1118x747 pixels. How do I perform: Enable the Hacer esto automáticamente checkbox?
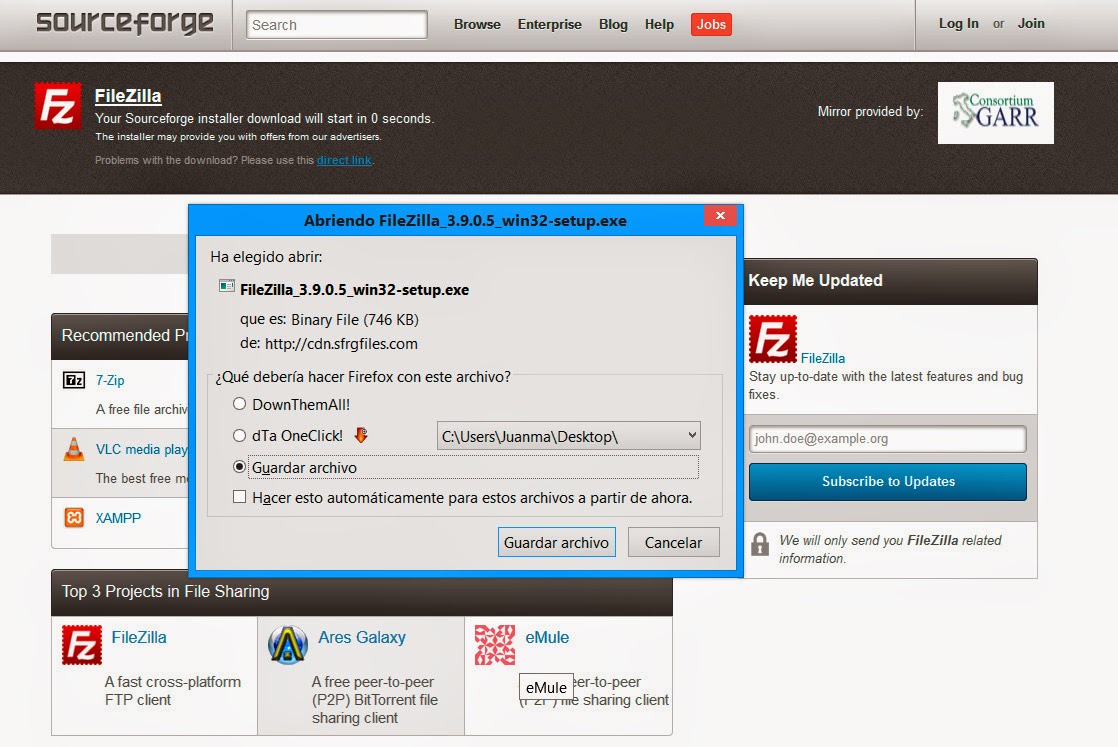pos(240,497)
